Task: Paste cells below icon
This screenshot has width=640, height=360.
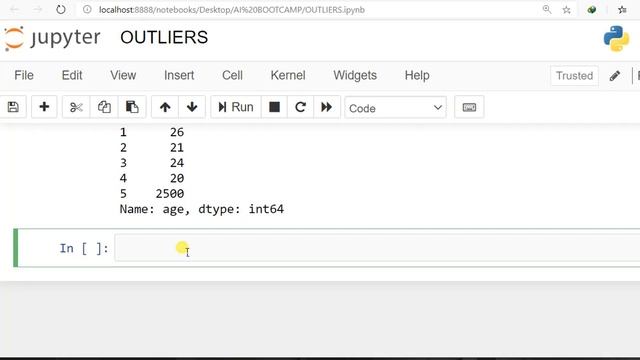Action: coord(132,107)
